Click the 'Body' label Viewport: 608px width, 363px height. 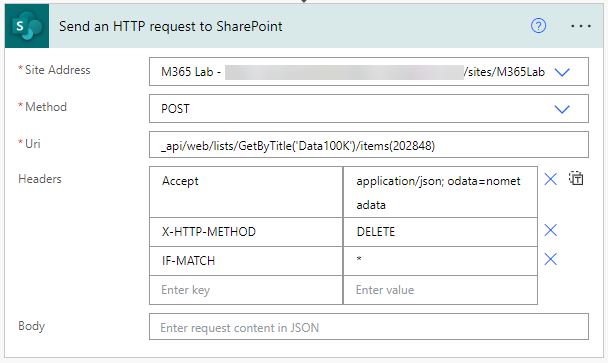point(31,326)
